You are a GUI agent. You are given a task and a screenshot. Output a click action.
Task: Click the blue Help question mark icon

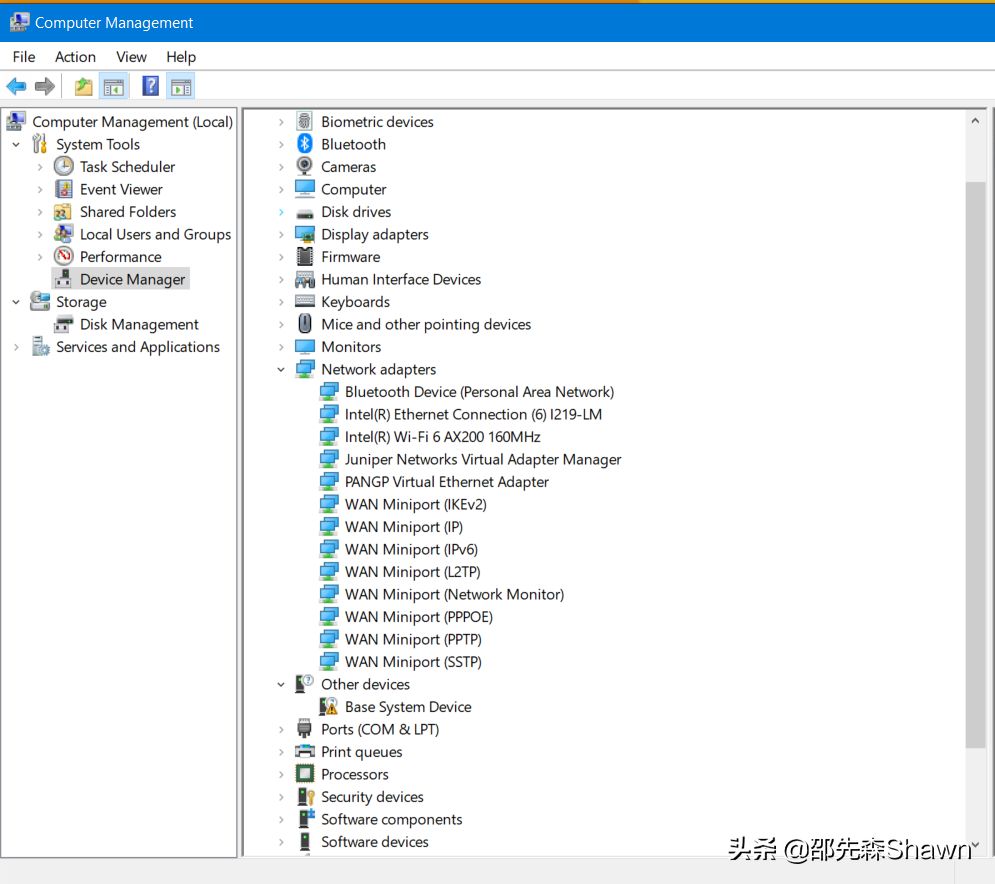coord(150,86)
